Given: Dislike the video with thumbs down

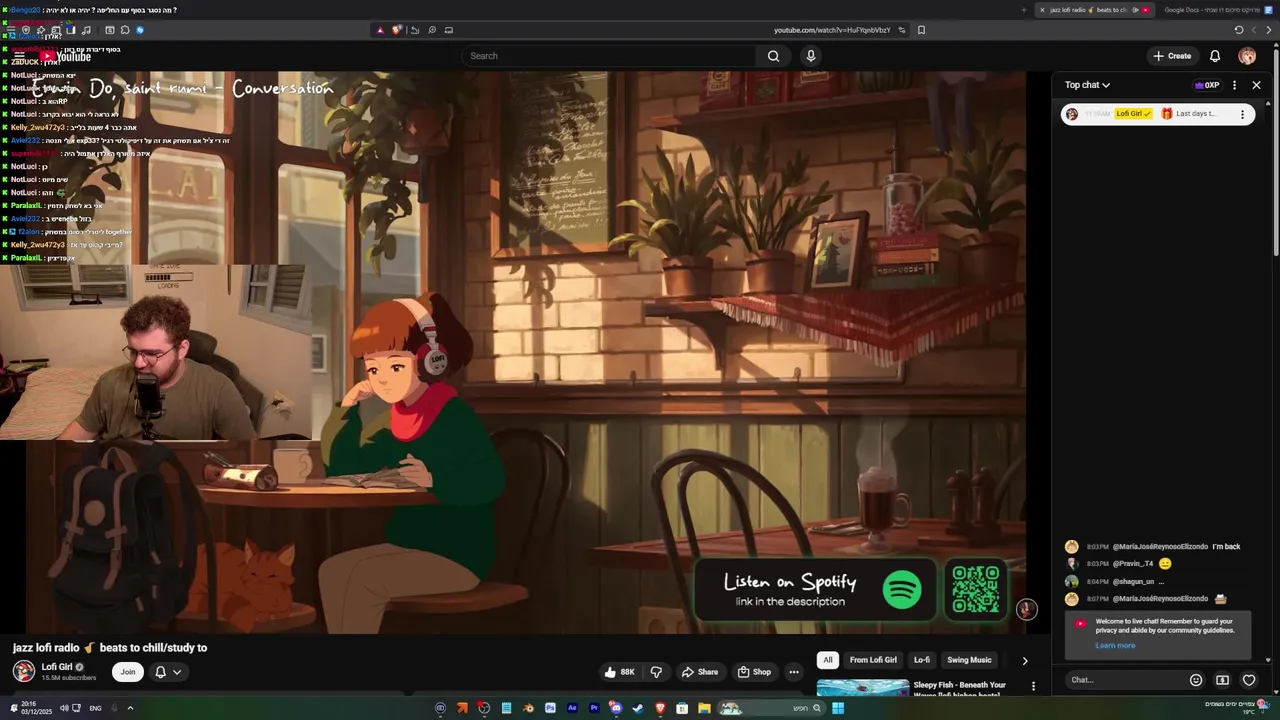Looking at the screenshot, I should pos(656,672).
